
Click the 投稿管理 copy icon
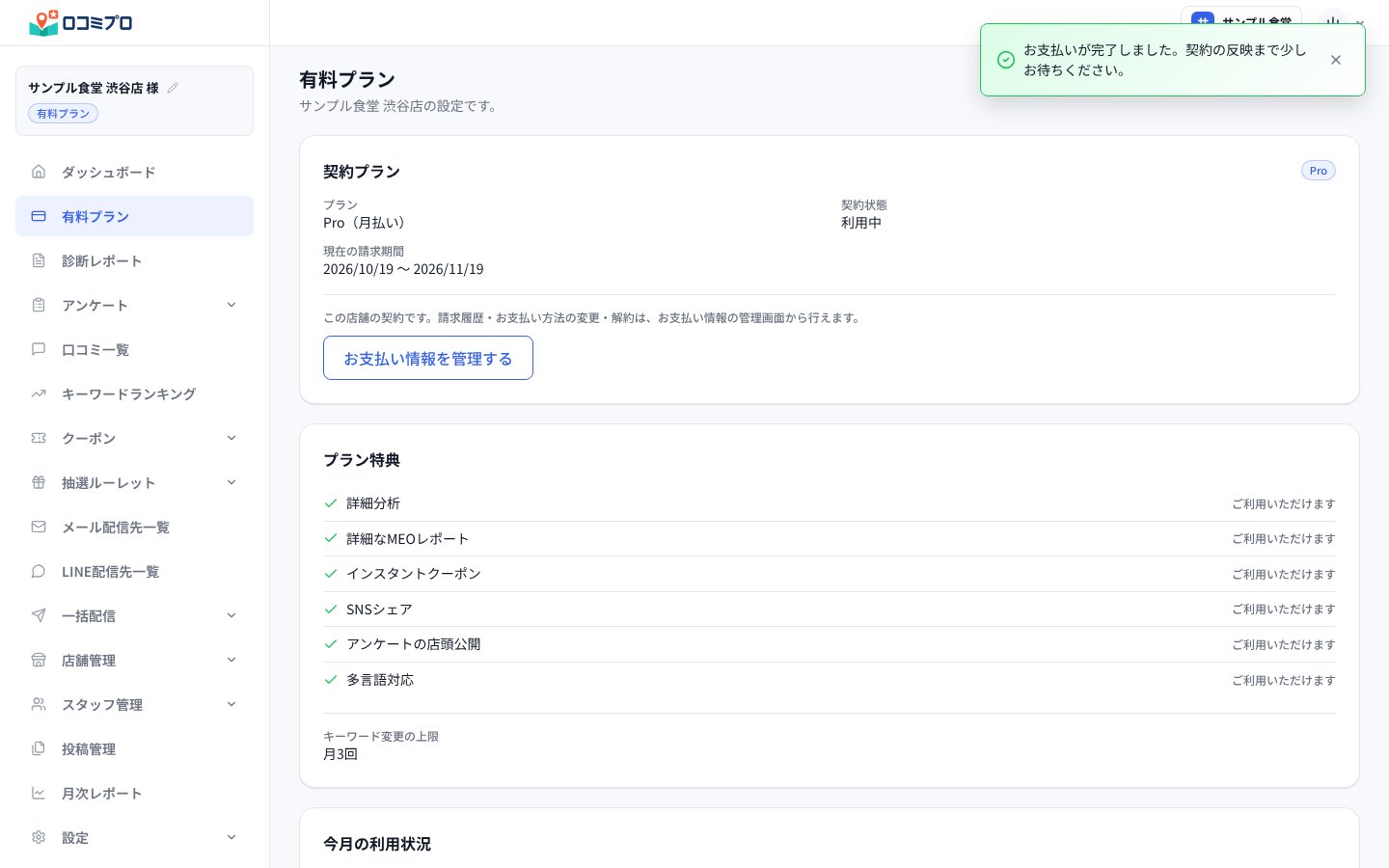tap(39, 748)
